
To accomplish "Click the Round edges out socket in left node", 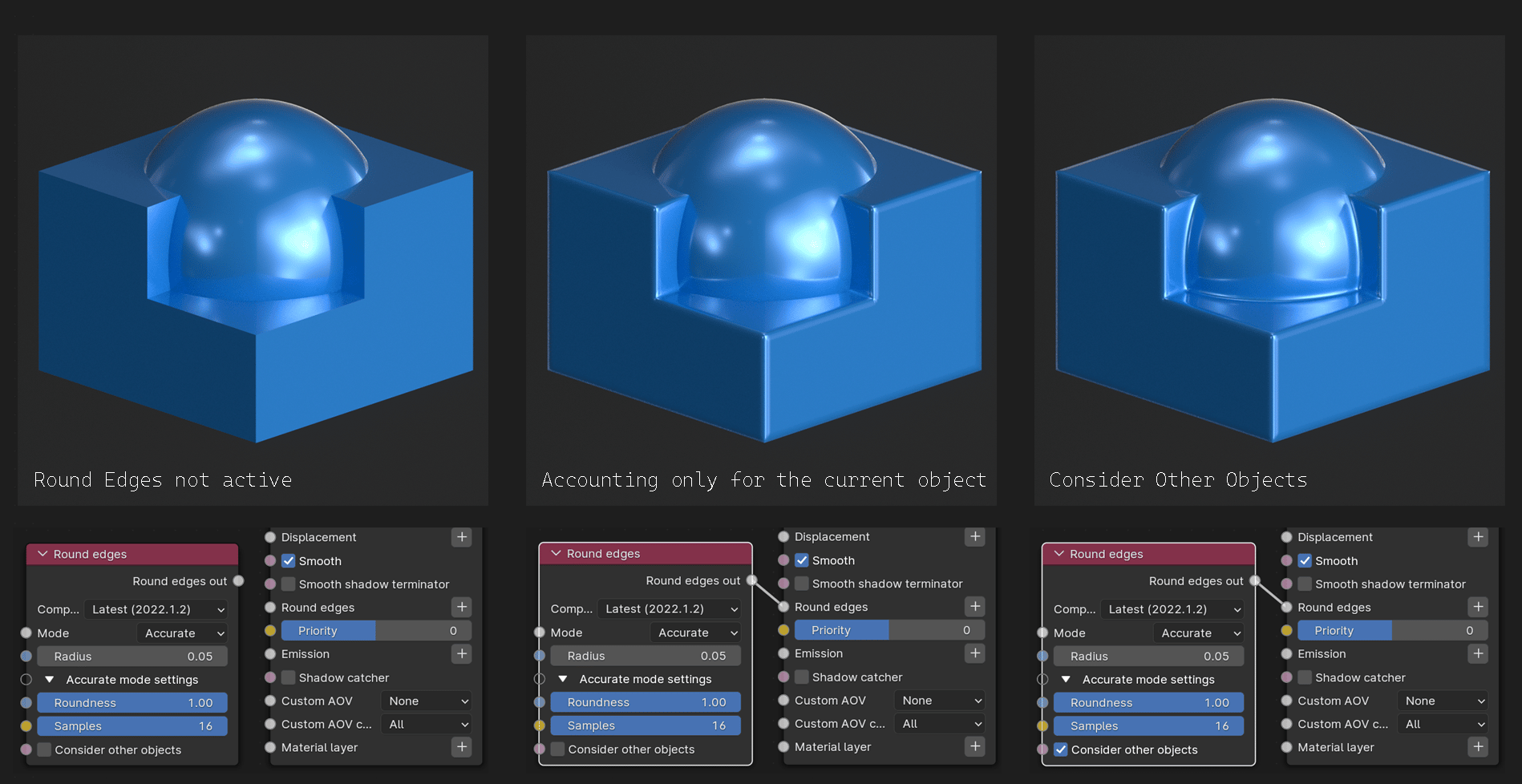I will 238,581.
